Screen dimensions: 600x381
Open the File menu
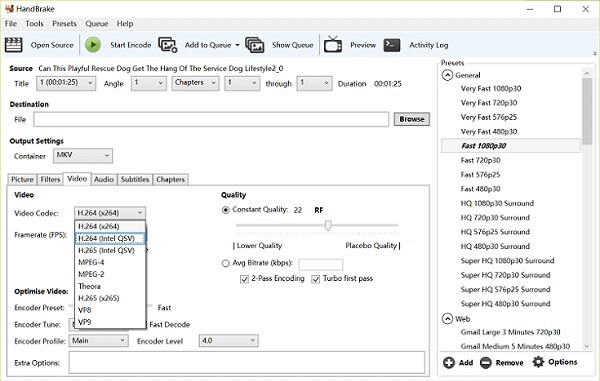click(11, 24)
